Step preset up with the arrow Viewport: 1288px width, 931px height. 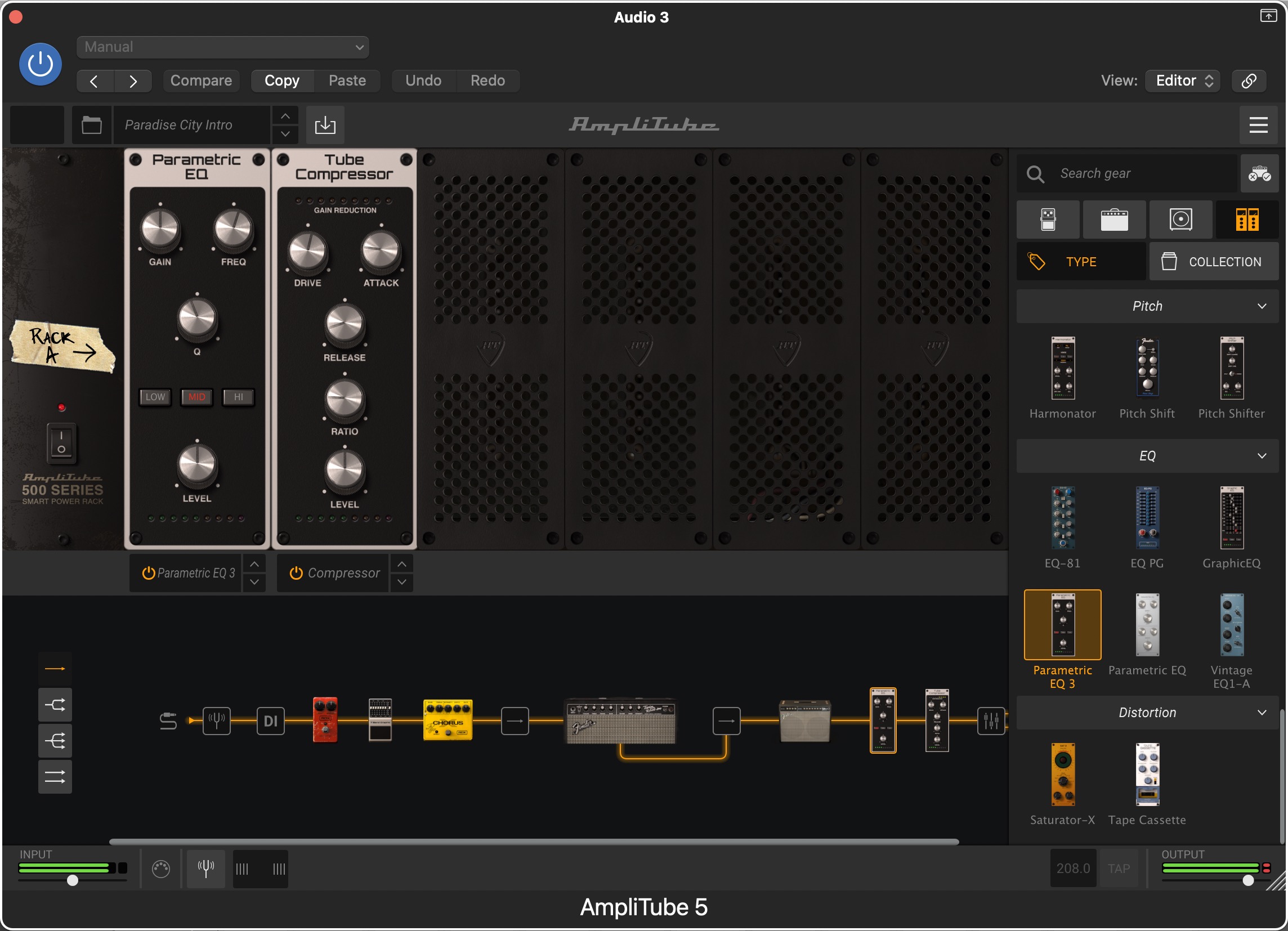[x=285, y=117]
